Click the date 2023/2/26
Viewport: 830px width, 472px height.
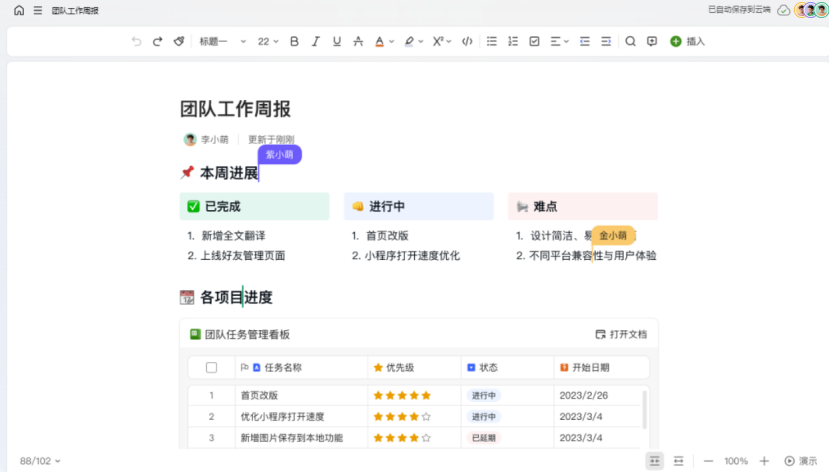point(584,395)
